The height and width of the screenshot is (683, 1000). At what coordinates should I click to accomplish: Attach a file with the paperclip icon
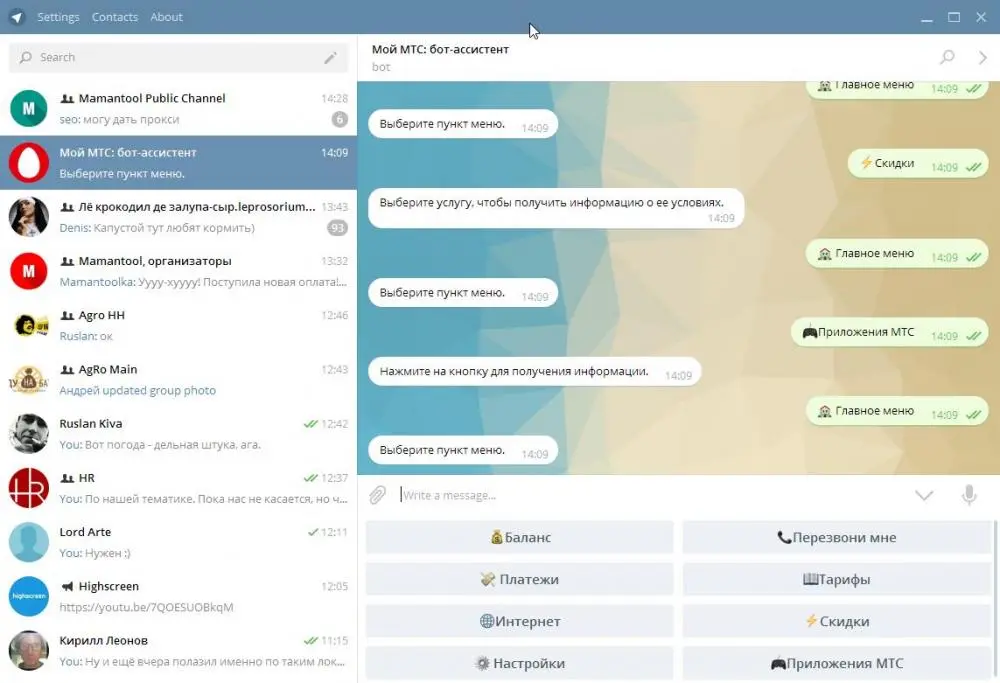coord(378,495)
